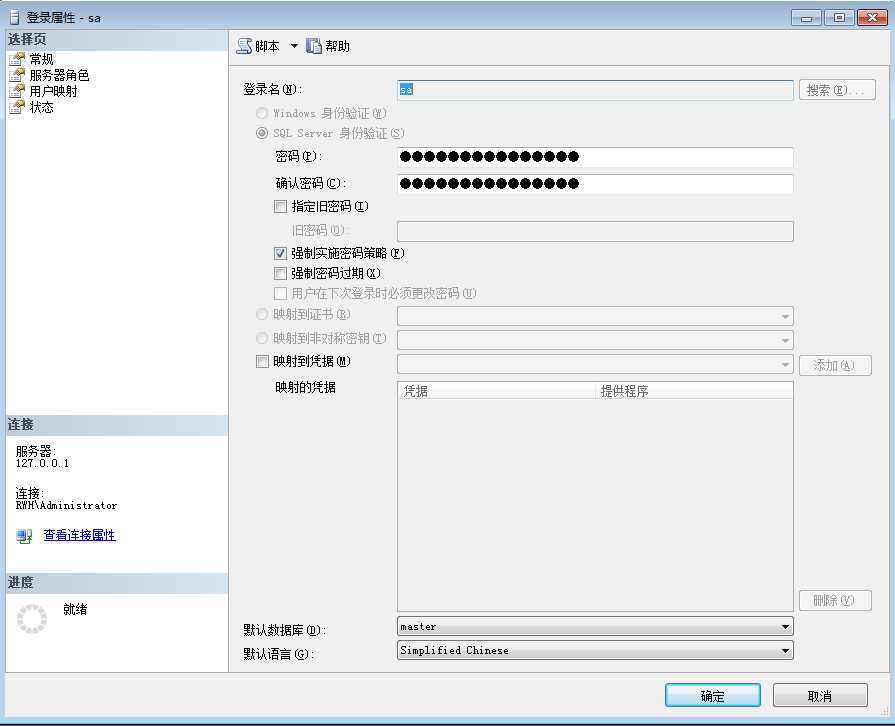895x726 pixels.
Task: Close the login properties window
Action: click(x=872, y=18)
